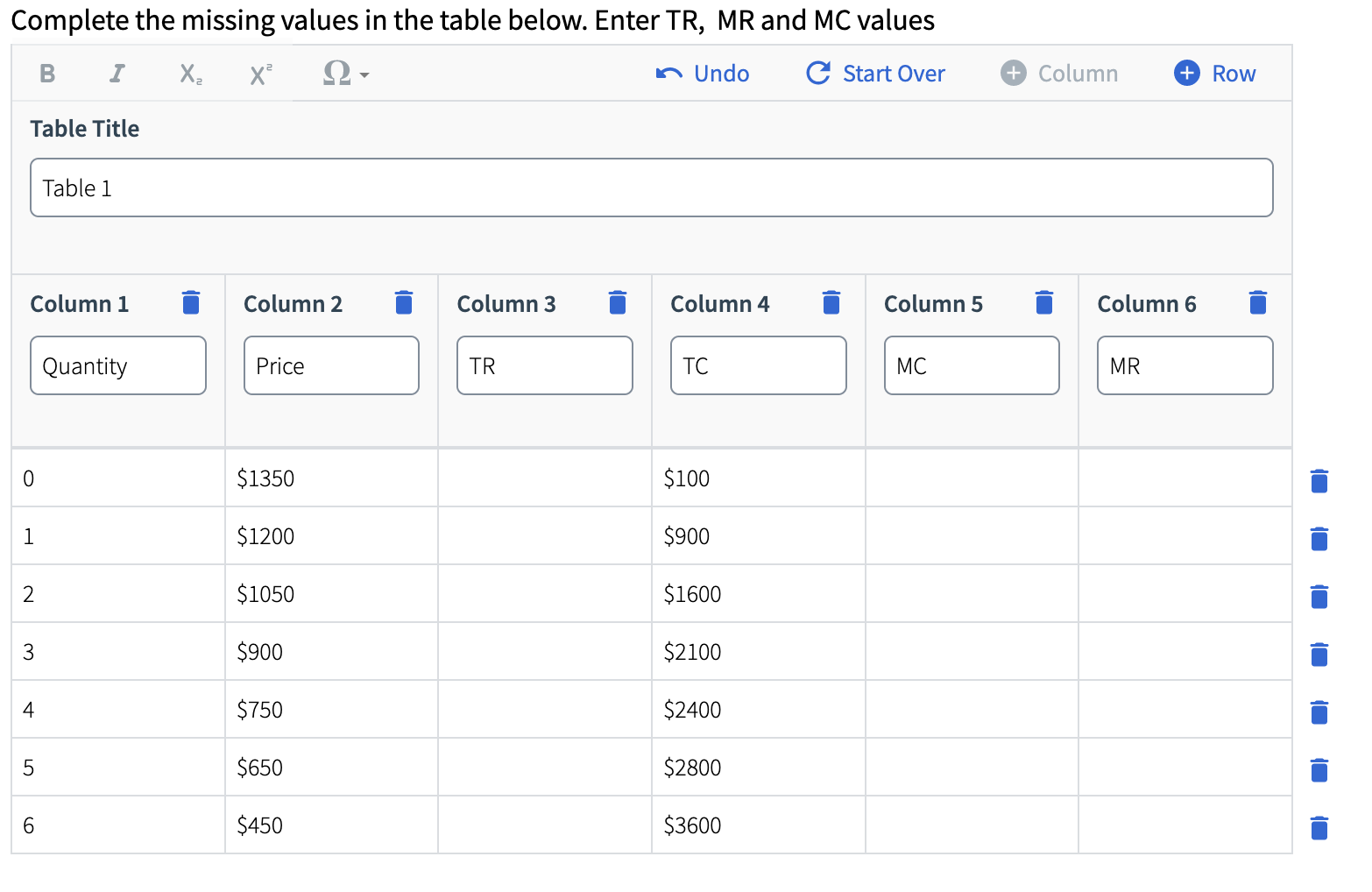1372x892 pixels.
Task: Delete the MR column with its trash icon
Action: tap(1257, 302)
